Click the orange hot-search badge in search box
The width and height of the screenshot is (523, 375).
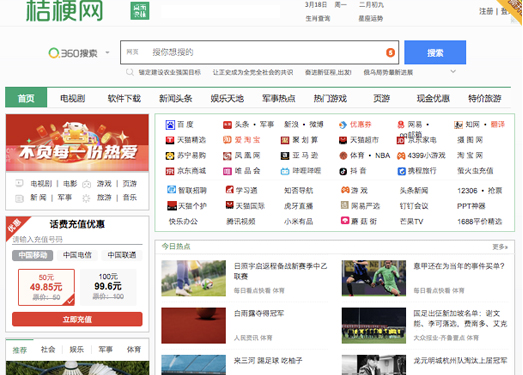click(390, 52)
